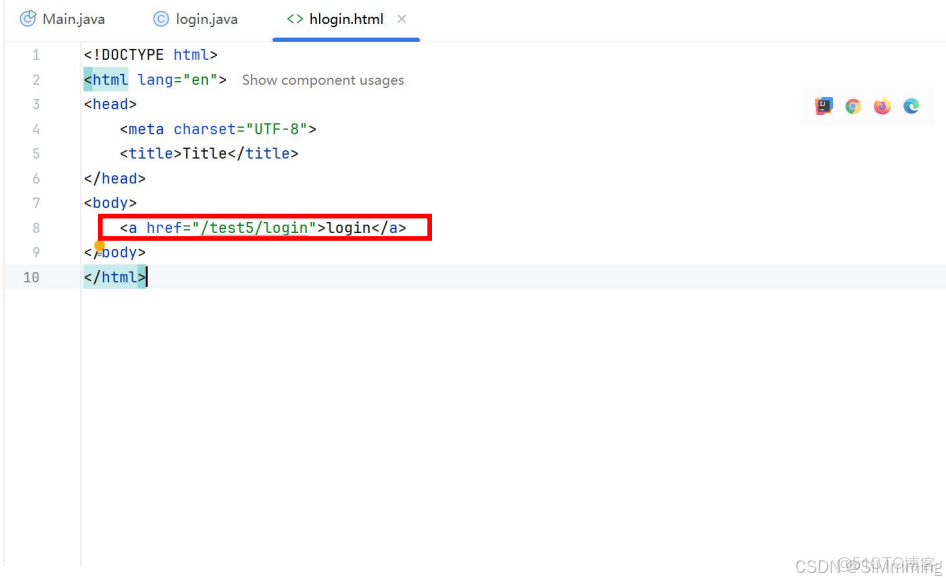The image size is (946, 582).
Task: Click line number 1 in the gutter
Action: pos(36,54)
